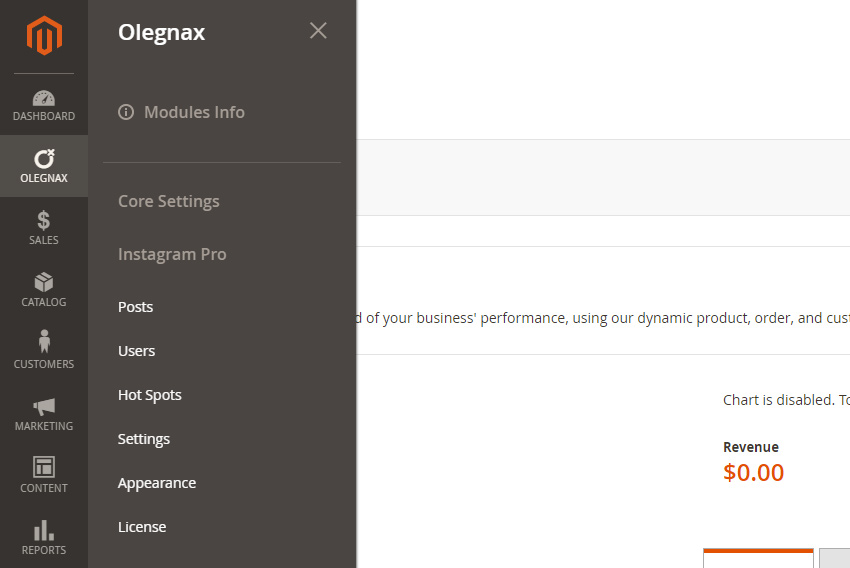850x568 pixels.
Task: Open Hot Spots menu link
Action: 150,395
